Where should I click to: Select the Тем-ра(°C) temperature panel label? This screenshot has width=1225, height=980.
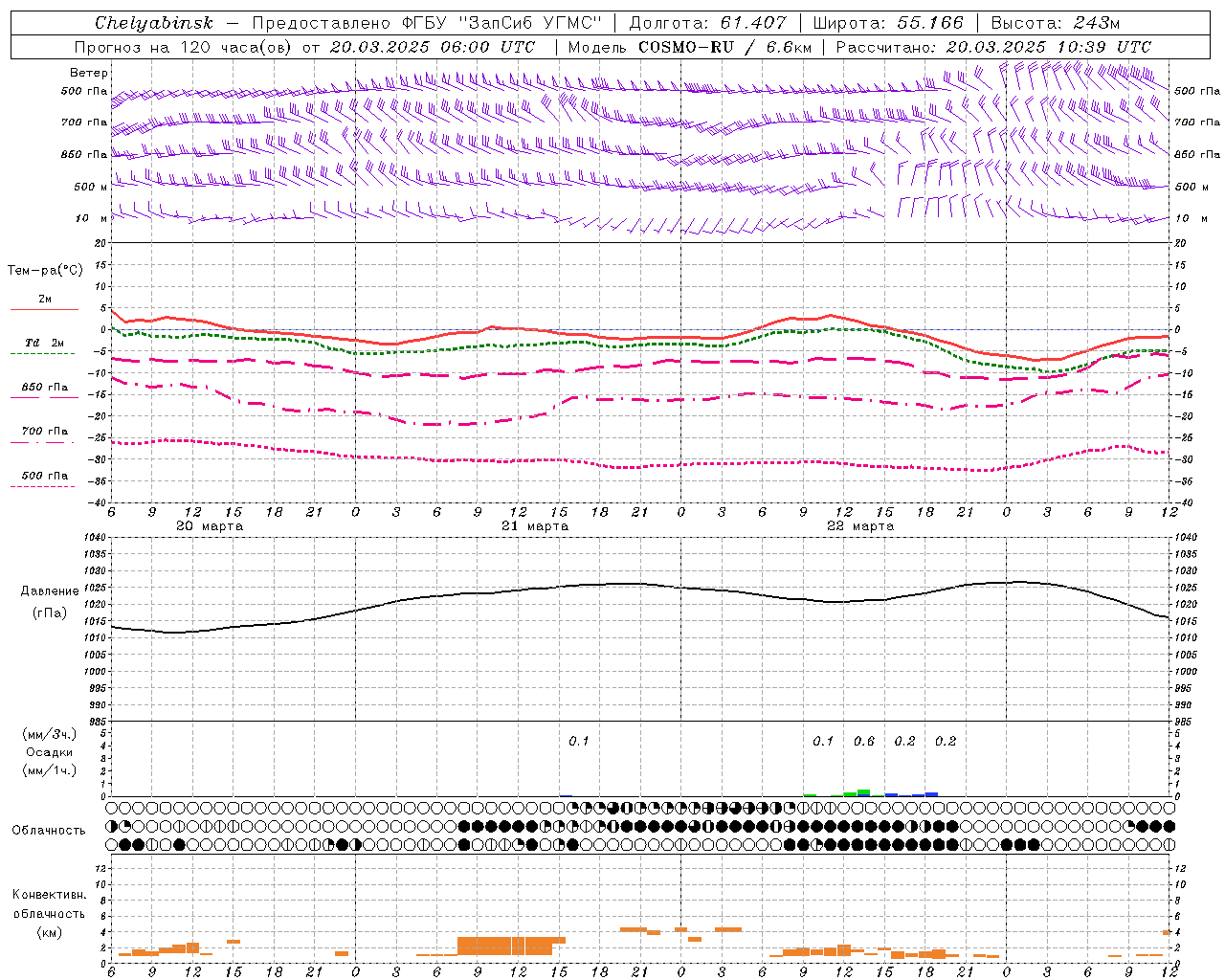point(45,271)
